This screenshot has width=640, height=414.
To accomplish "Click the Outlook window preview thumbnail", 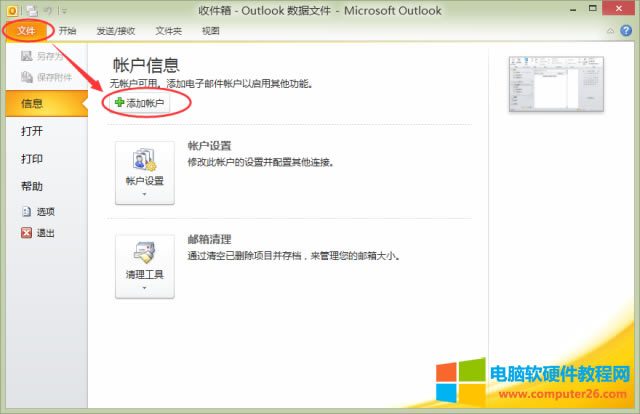I will (x=556, y=84).
